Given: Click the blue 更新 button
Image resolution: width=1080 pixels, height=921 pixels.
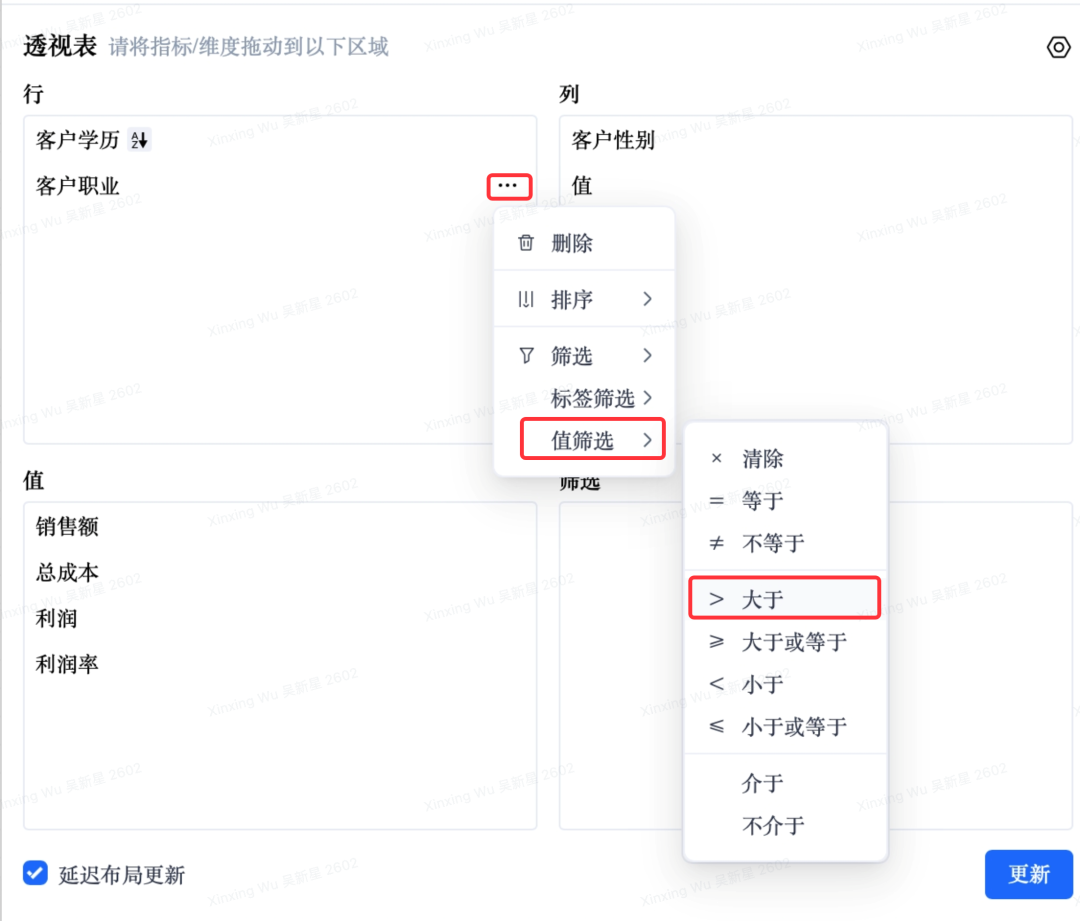Looking at the screenshot, I should coord(1028,874).
